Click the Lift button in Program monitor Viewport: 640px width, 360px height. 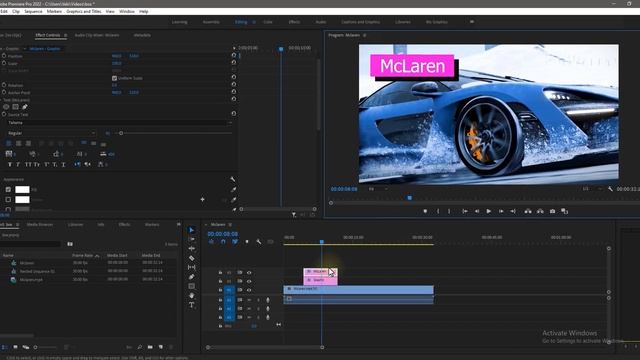tap(528, 211)
